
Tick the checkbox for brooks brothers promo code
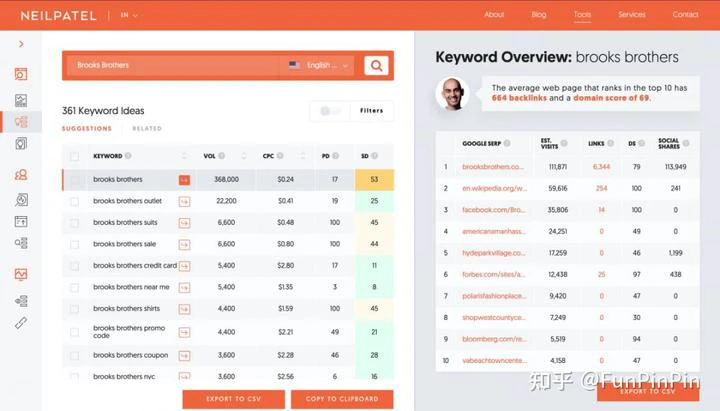(x=74, y=332)
